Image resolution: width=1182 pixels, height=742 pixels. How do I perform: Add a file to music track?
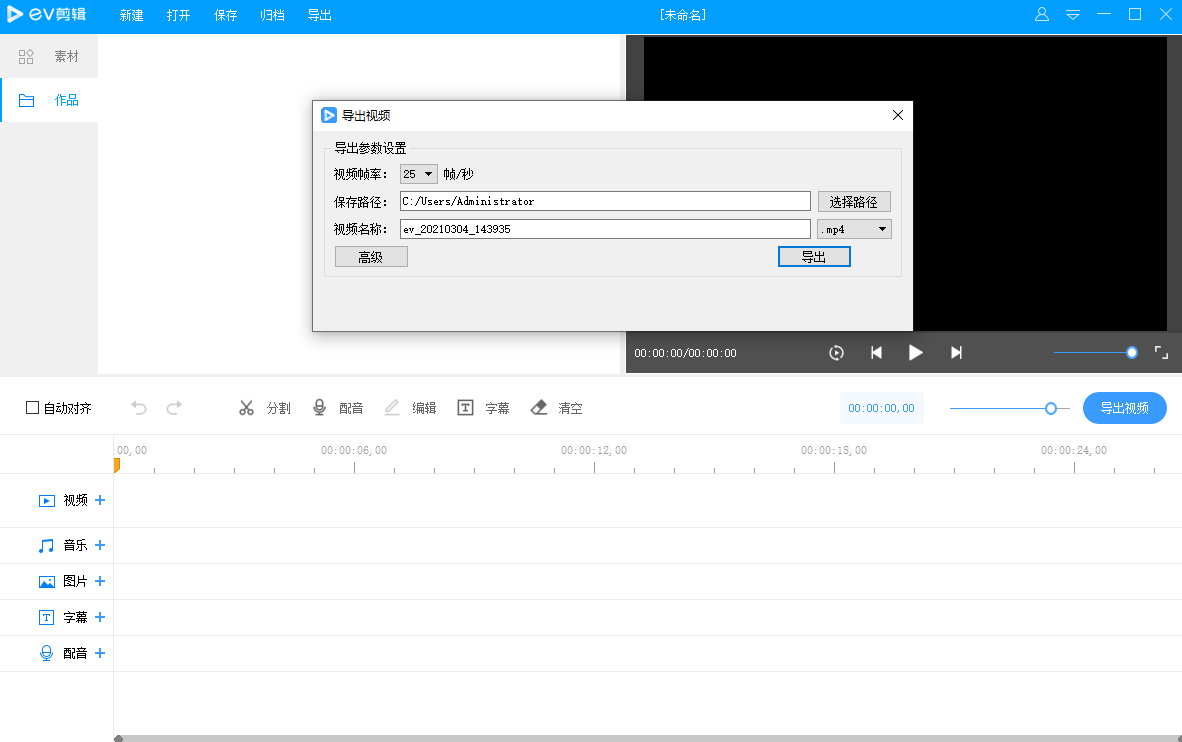(x=100, y=546)
